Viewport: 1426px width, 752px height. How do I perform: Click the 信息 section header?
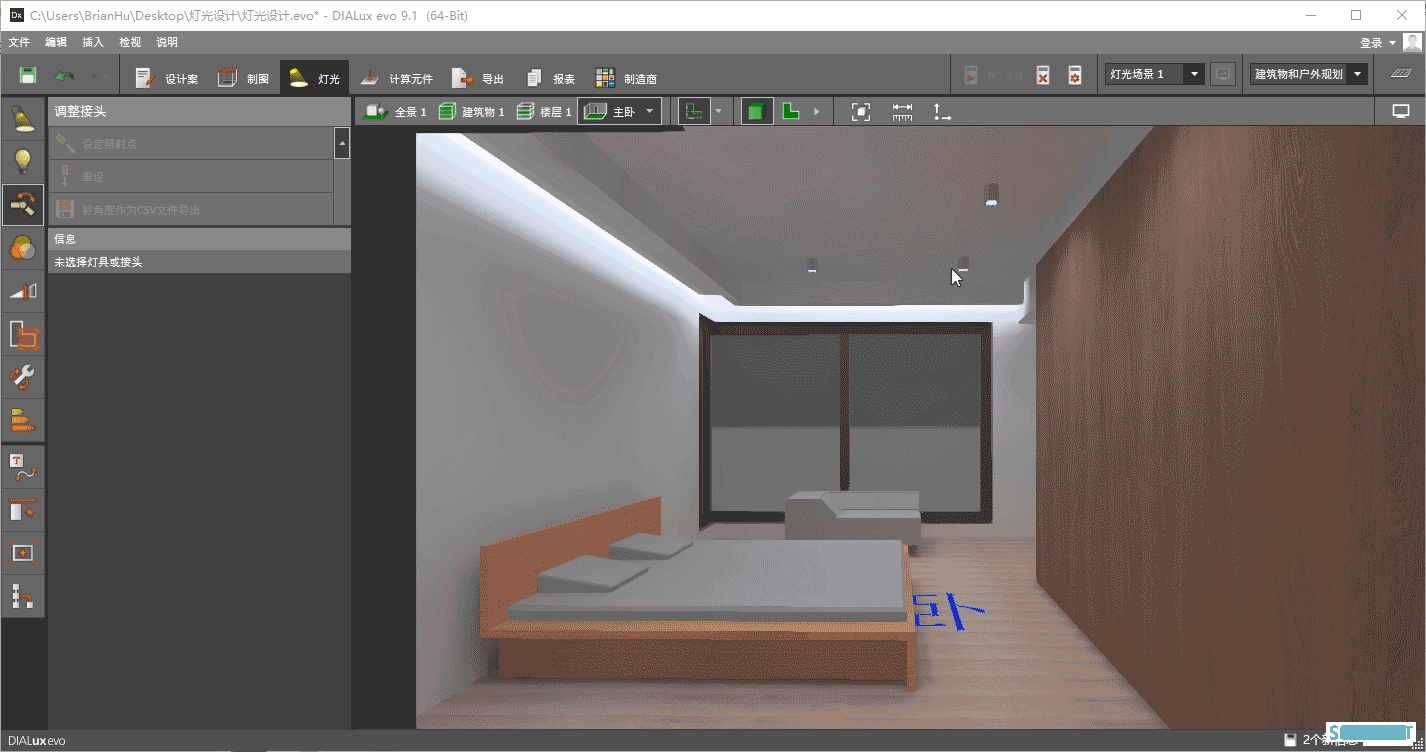coord(199,239)
